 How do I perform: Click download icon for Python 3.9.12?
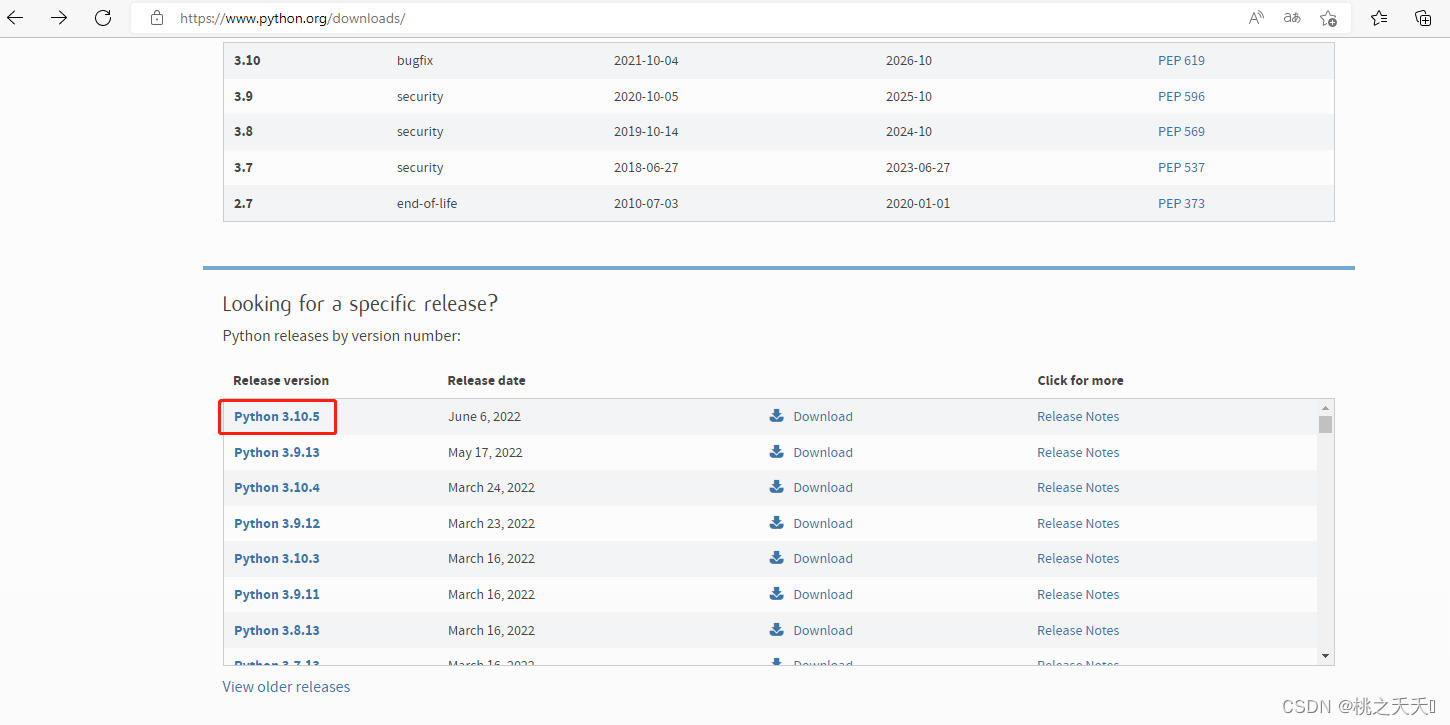point(777,523)
